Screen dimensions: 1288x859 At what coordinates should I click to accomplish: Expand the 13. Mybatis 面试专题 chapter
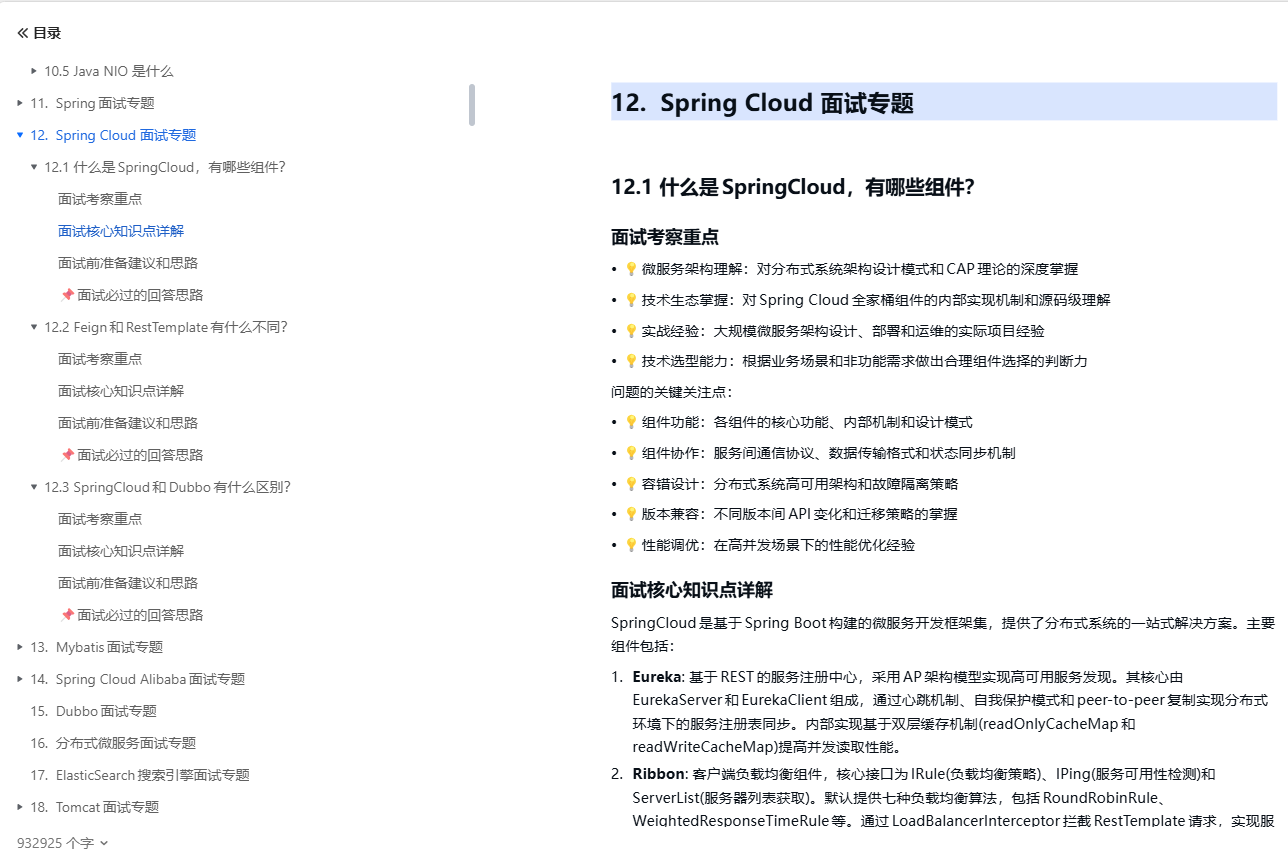point(20,647)
